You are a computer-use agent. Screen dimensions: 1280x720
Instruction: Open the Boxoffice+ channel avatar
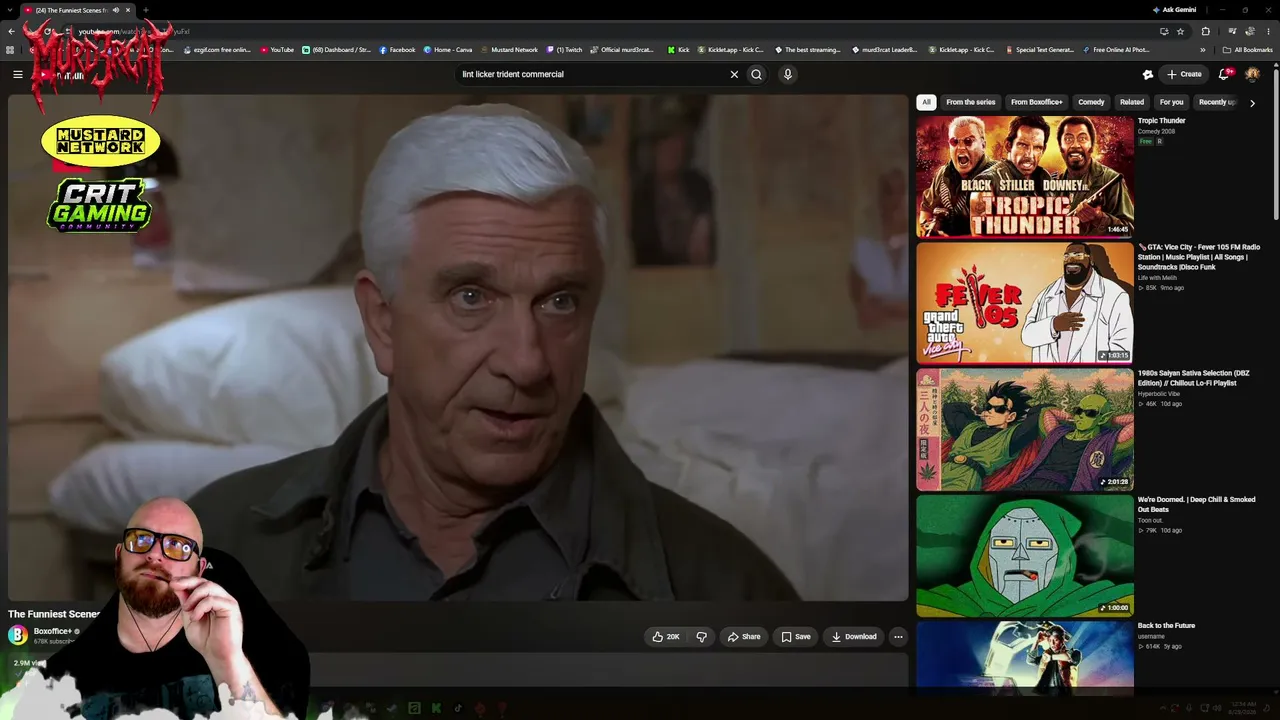pyautogui.click(x=18, y=635)
